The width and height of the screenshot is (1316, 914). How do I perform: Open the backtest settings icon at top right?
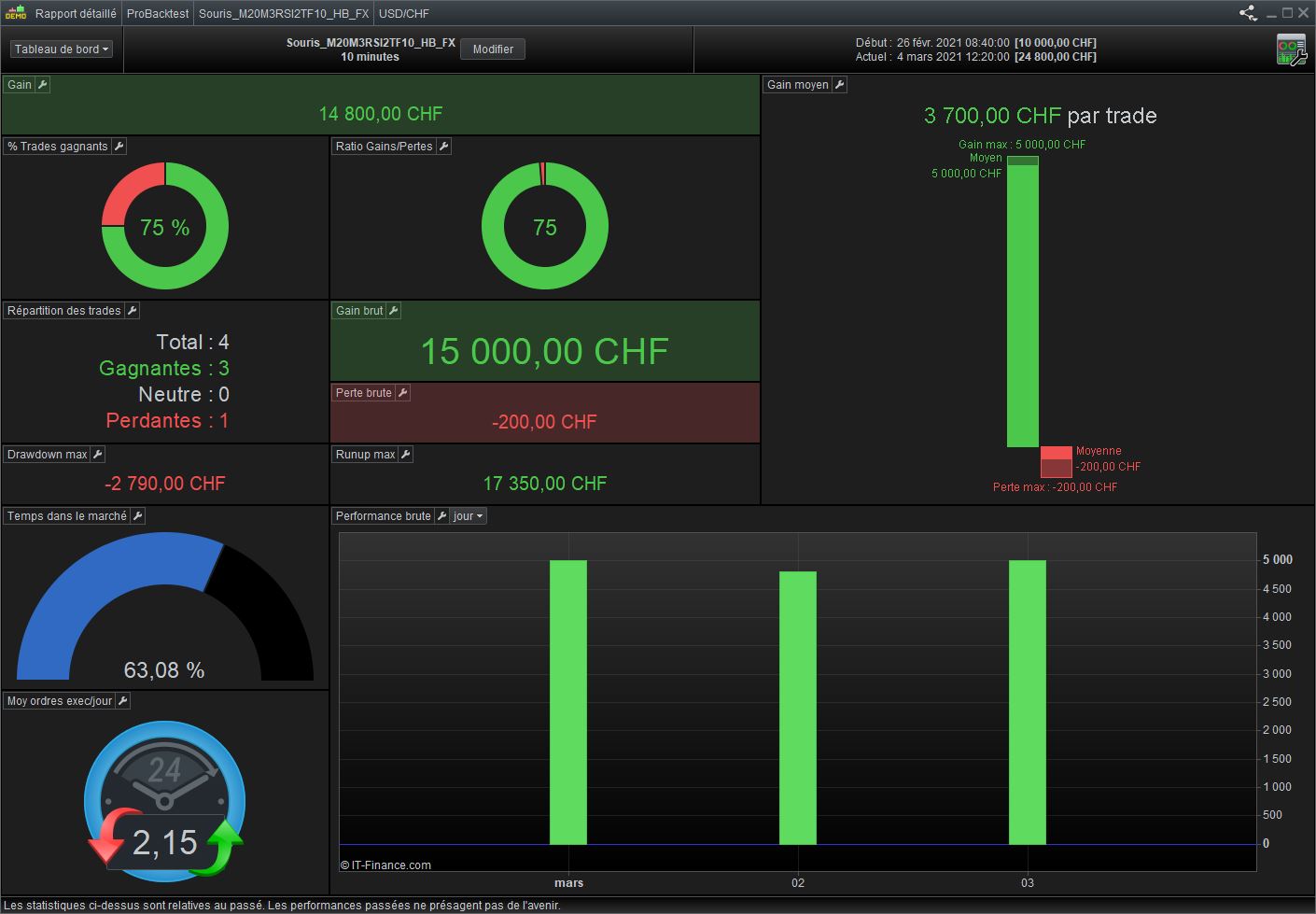[1292, 49]
